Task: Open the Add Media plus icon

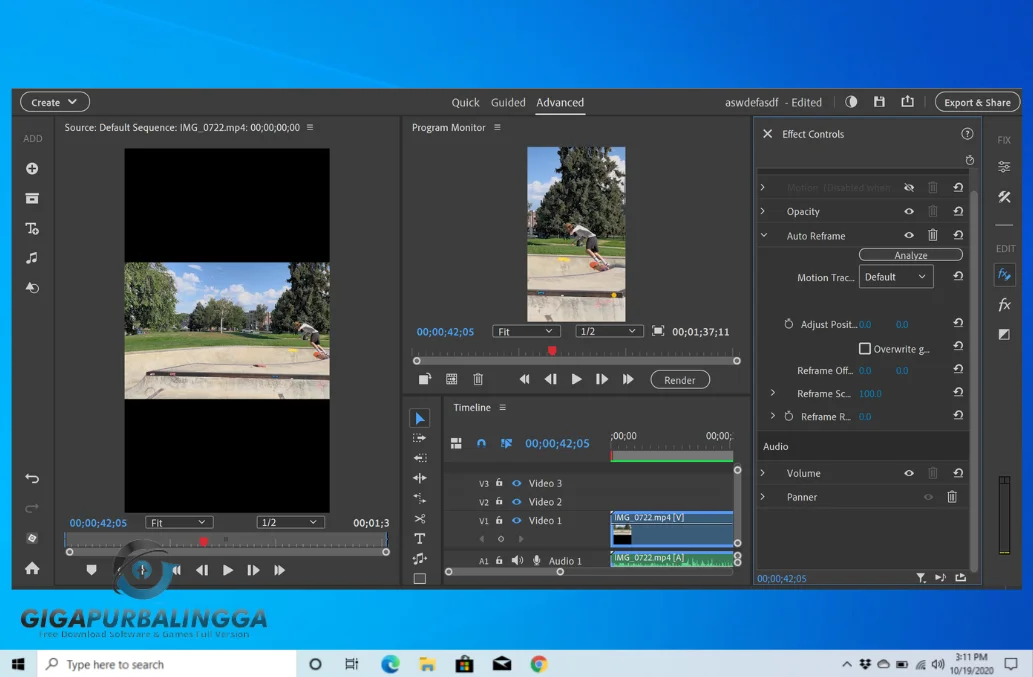Action: (x=32, y=169)
